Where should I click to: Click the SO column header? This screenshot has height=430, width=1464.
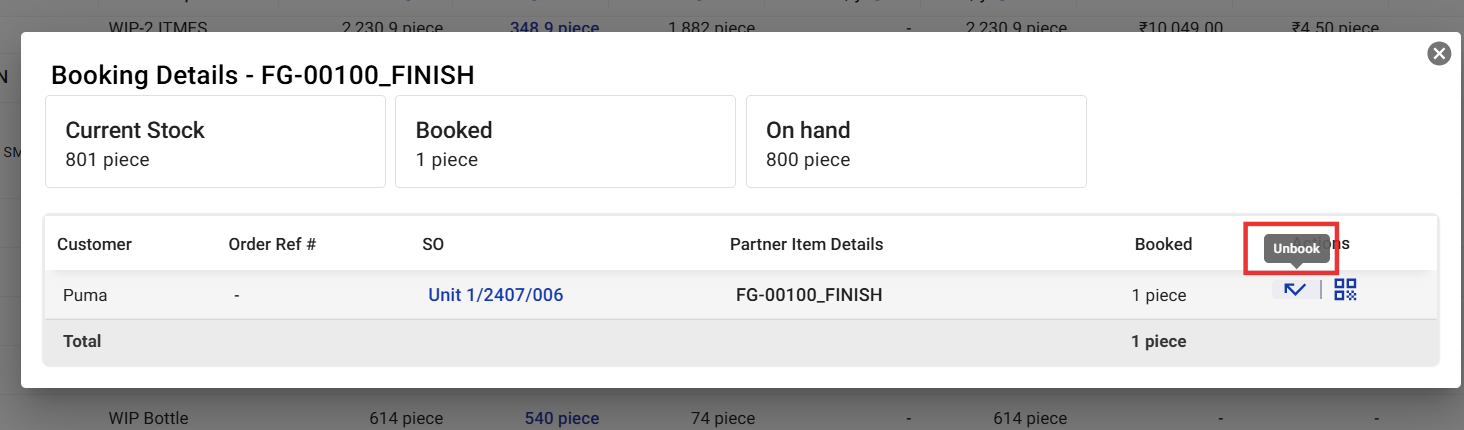coord(433,244)
